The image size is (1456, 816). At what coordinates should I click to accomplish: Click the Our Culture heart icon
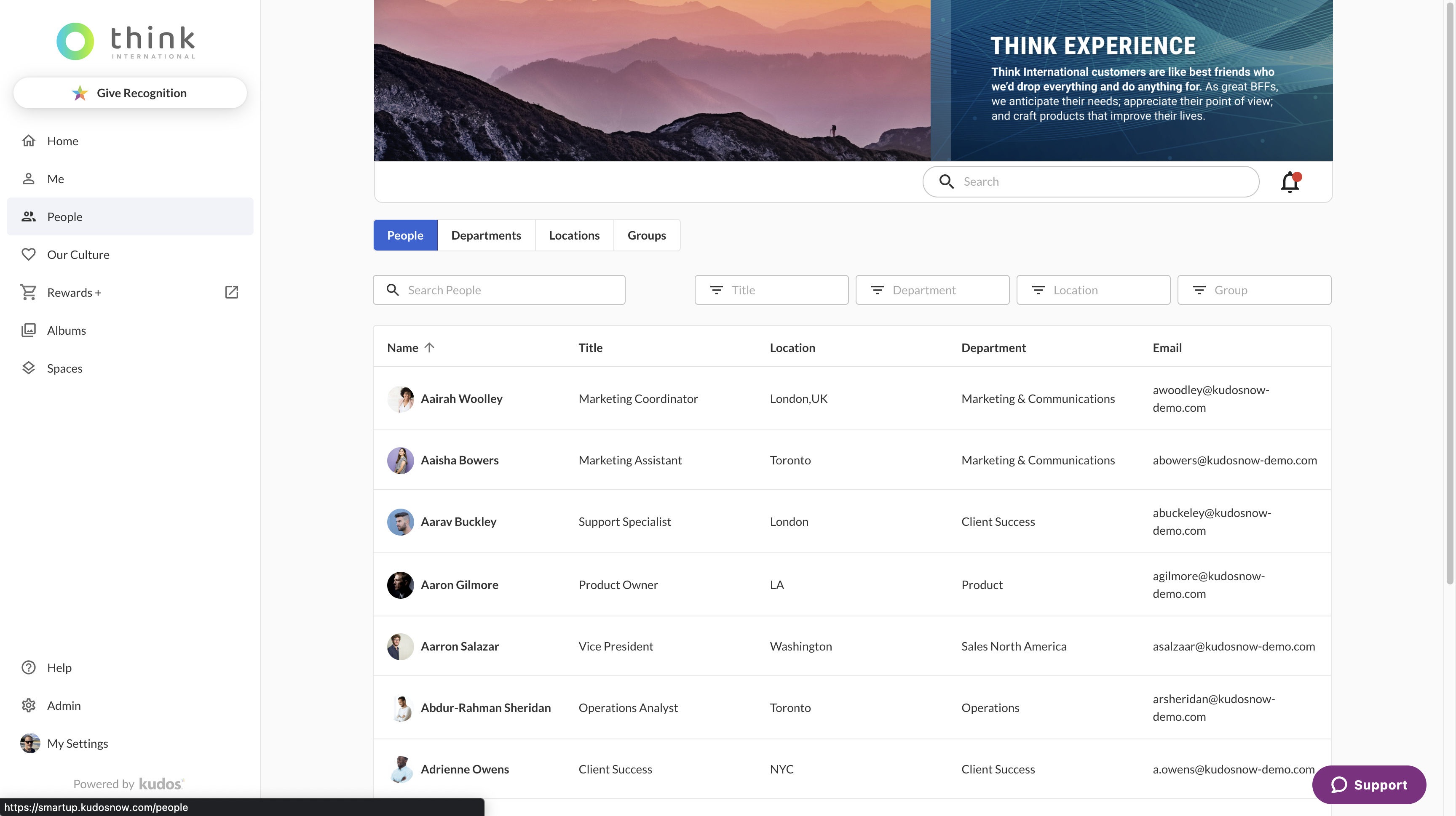(28, 255)
